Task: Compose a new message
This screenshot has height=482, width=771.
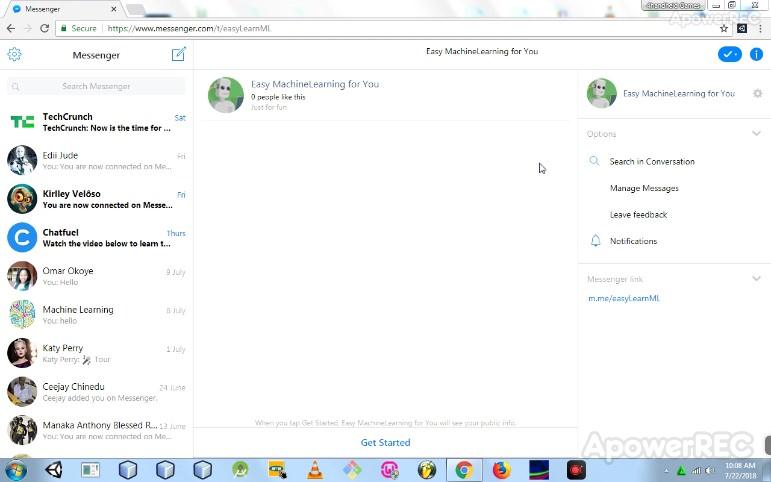Action: point(178,54)
